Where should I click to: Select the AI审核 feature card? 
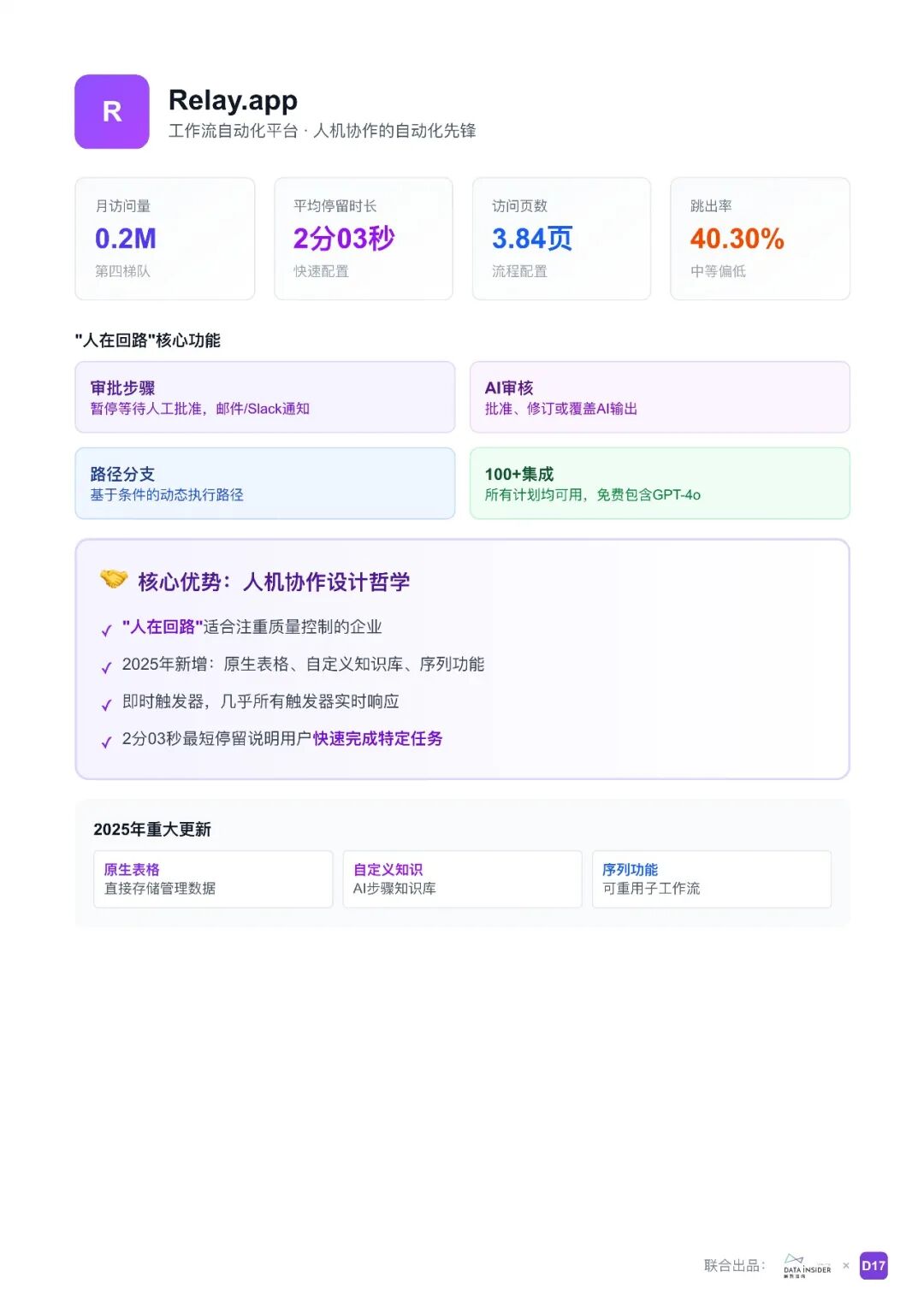[660, 397]
